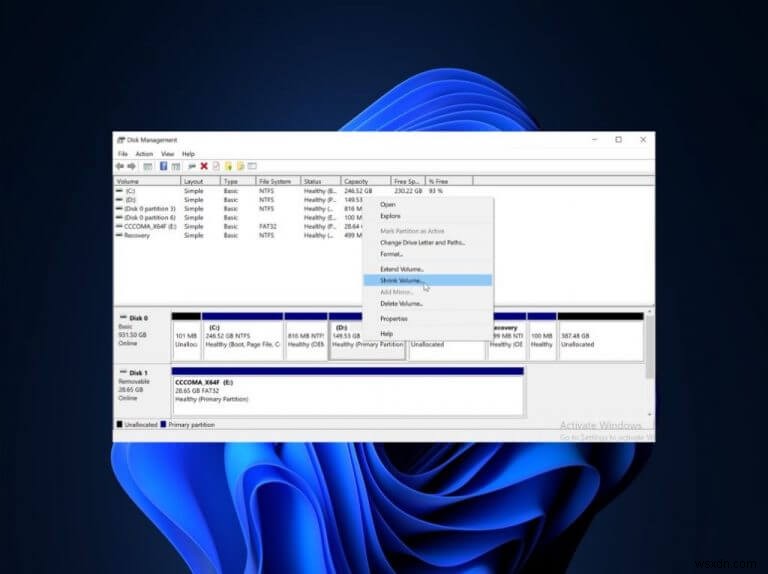Click the Disk Management title bar icon

tap(120, 140)
